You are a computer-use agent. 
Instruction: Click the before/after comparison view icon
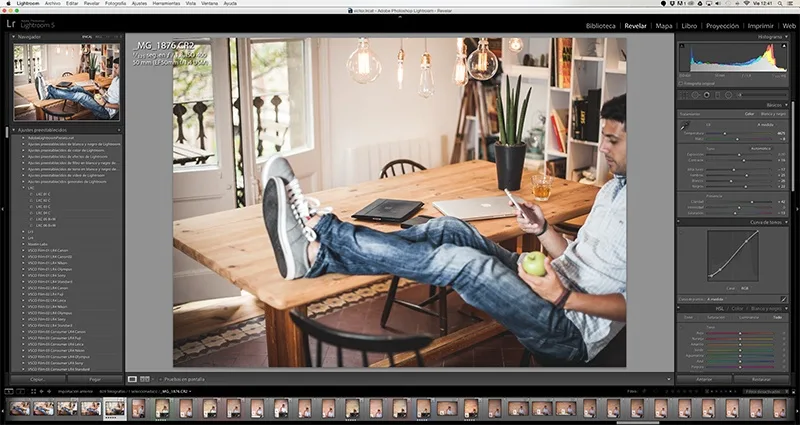143,379
